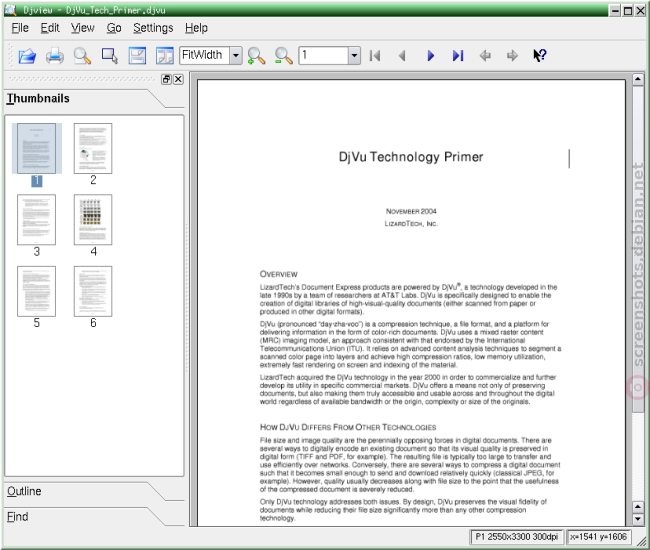Image resolution: width=650 pixels, height=550 pixels.
Task: Close the Thumbnails dock panel
Action: point(178,79)
